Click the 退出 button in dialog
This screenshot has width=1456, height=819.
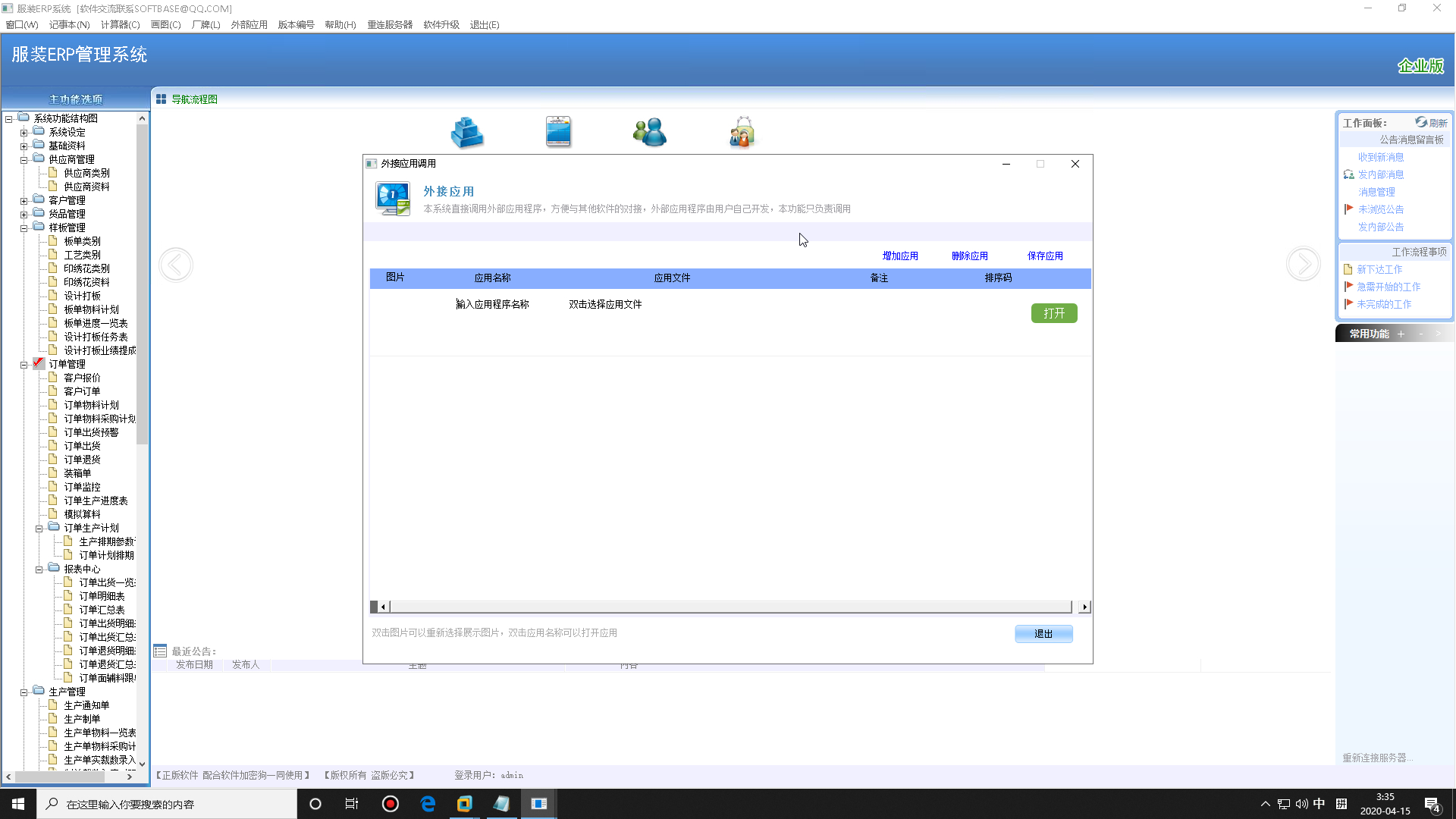tap(1043, 634)
